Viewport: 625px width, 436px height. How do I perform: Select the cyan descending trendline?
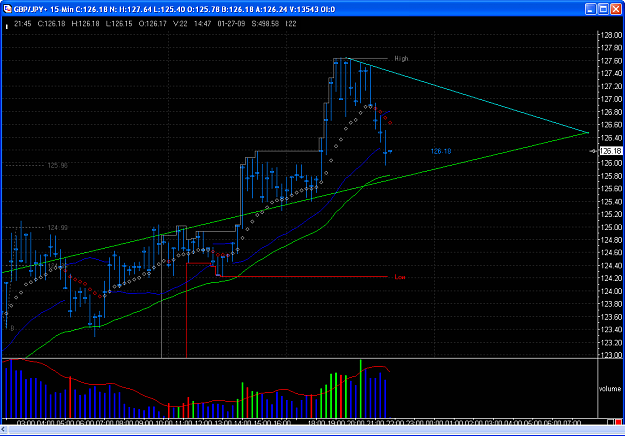(x=468, y=96)
